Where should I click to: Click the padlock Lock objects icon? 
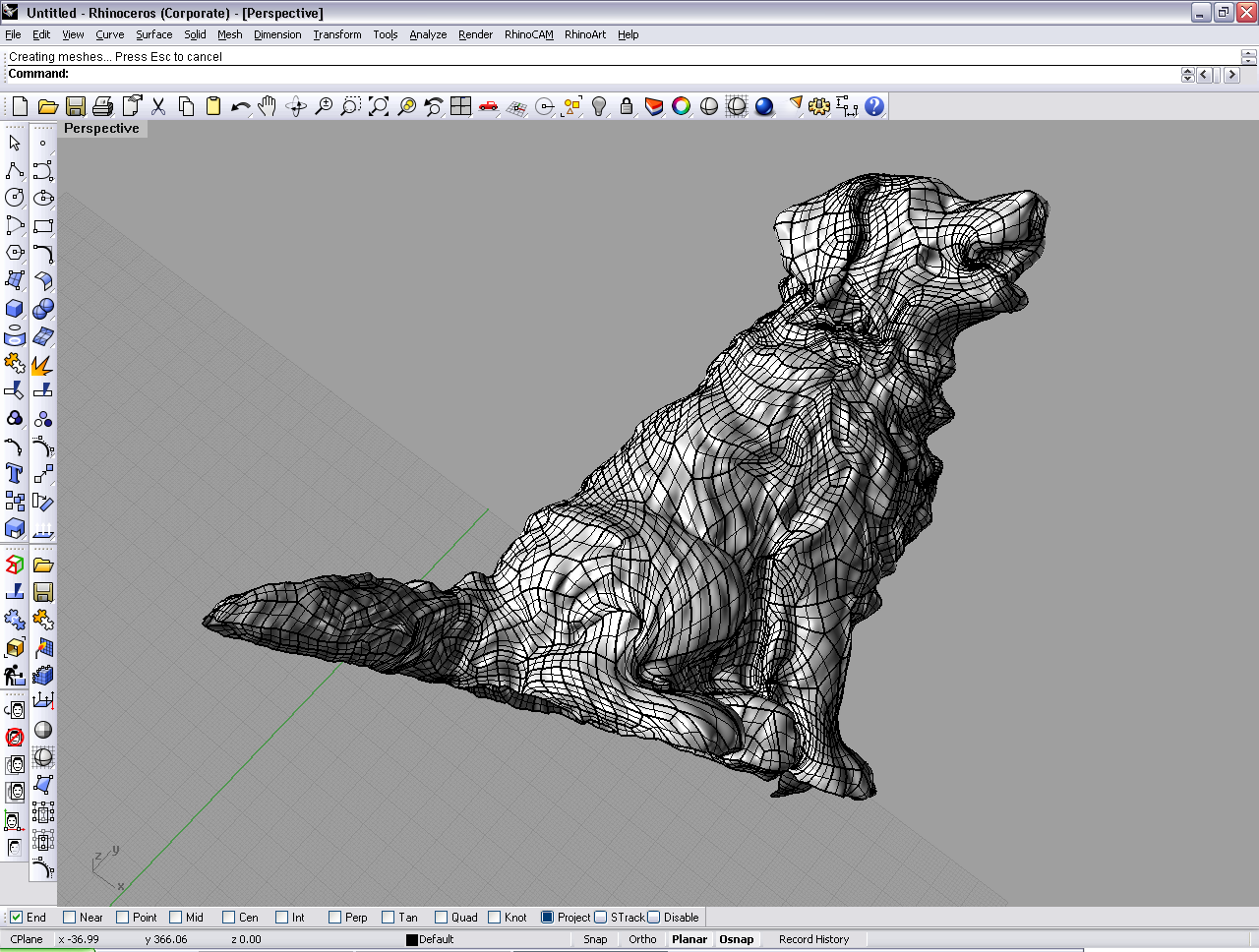pyautogui.click(x=627, y=106)
